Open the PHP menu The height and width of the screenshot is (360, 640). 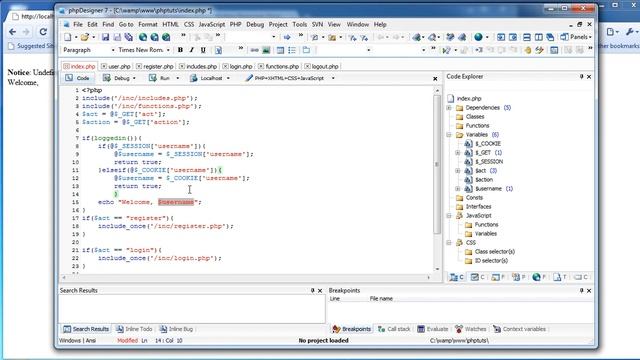pos(236,24)
